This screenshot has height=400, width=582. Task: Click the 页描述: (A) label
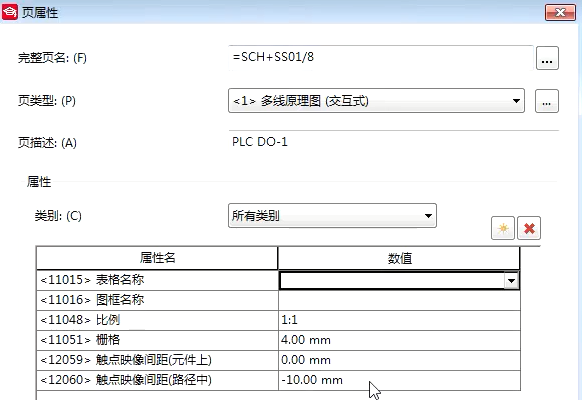click(47, 143)
